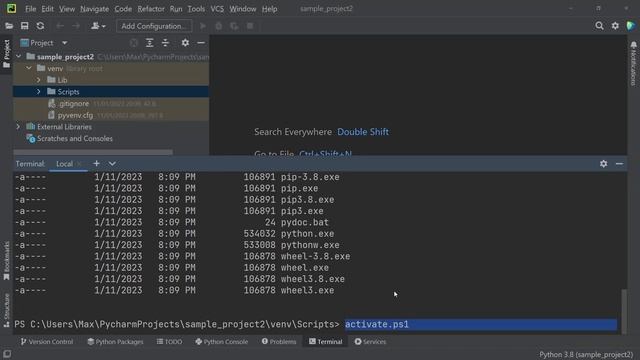Open the Navigate menu

coord(95,9)
